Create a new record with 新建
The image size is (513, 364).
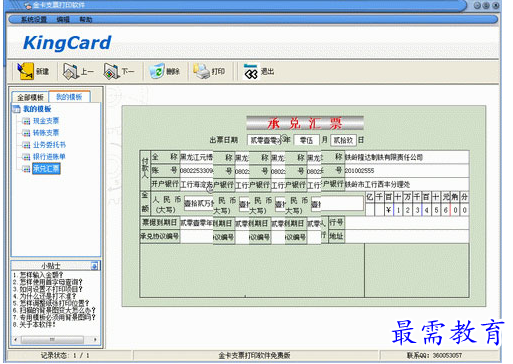pyautogui.click(x=33, y=71)
